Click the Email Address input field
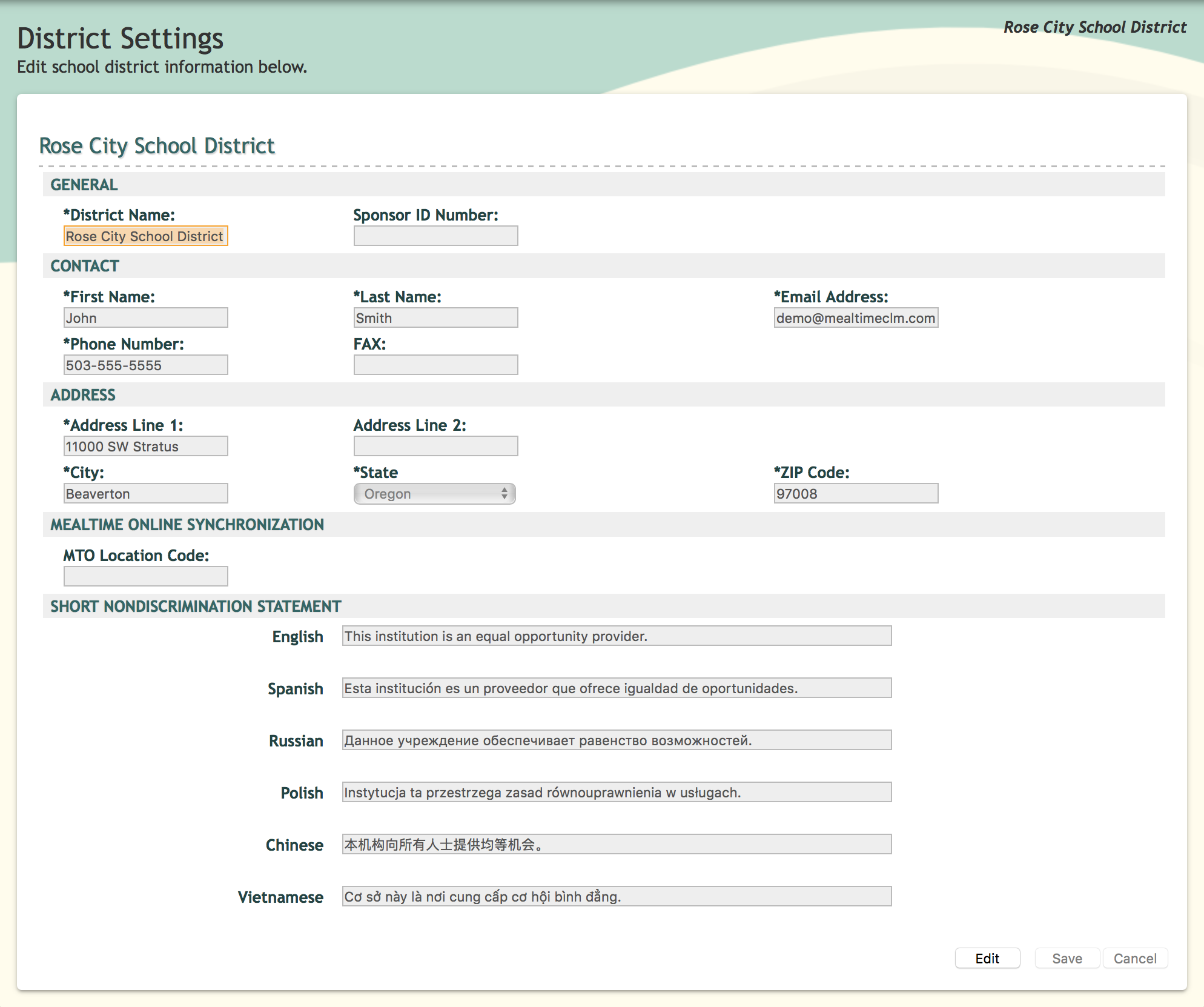The height and width of the screenshot is (1007, 1204). click(x=855, y=317)
